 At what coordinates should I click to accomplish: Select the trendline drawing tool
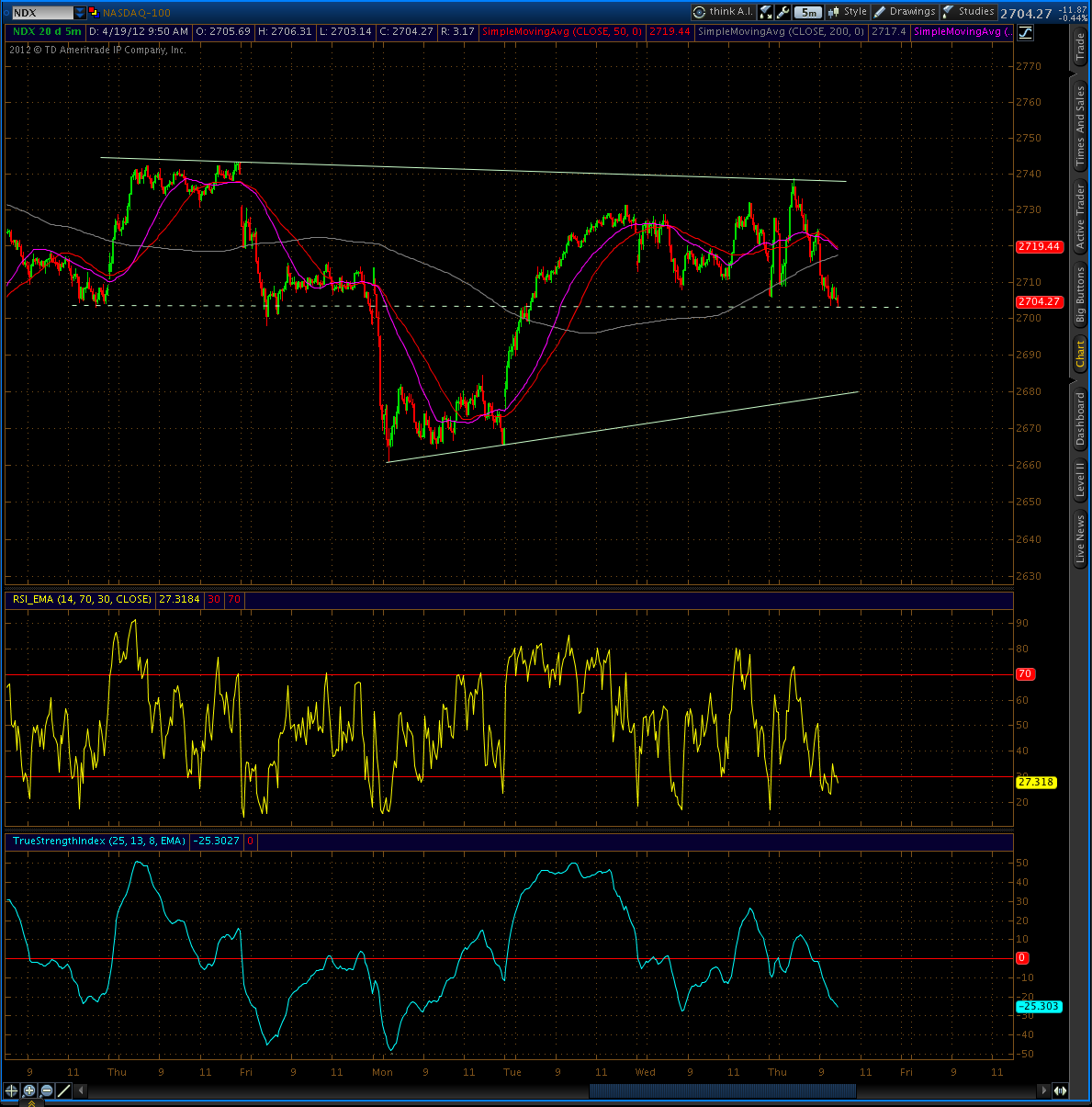pyautogui.click(x=64, y=1090)
